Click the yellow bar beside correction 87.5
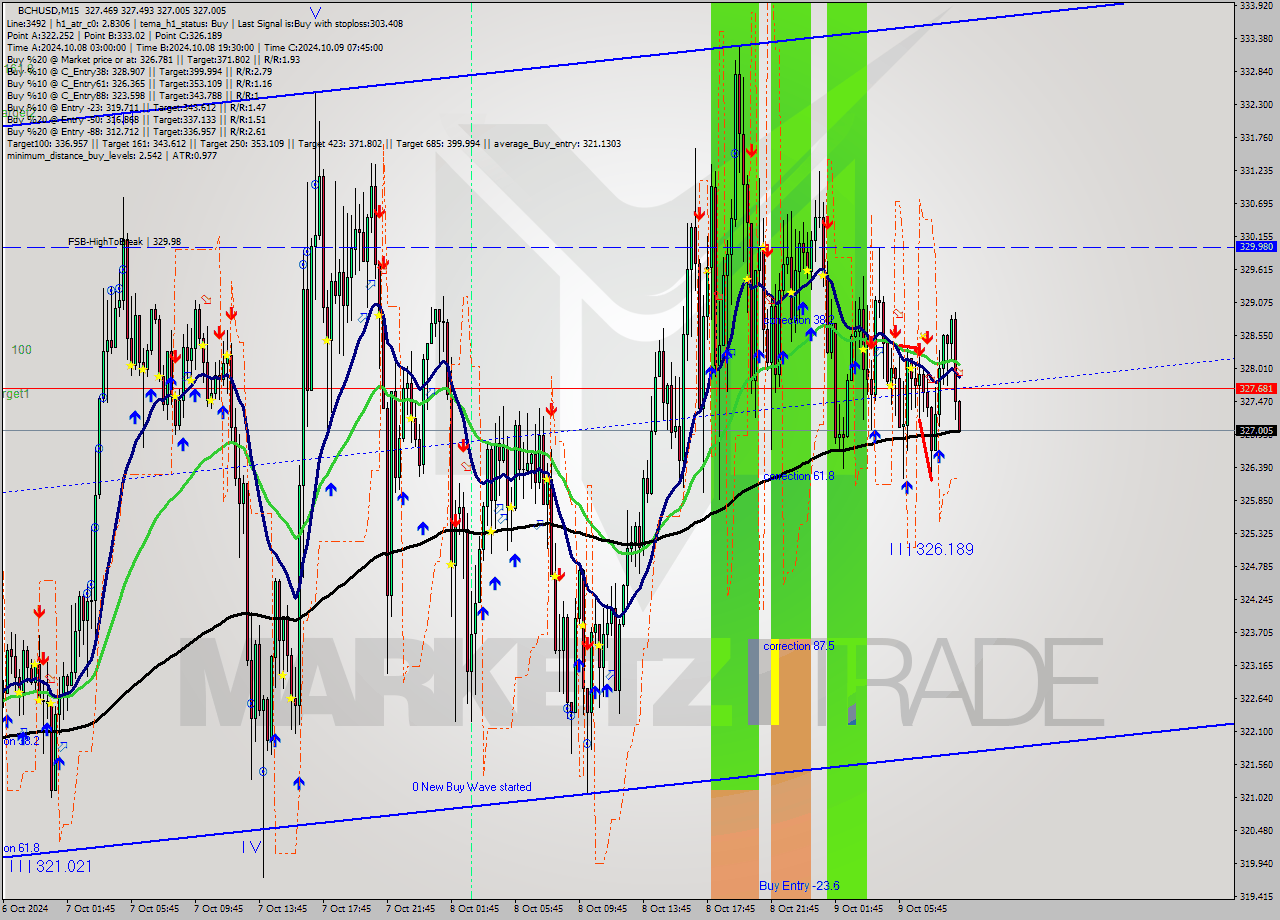 775,680
